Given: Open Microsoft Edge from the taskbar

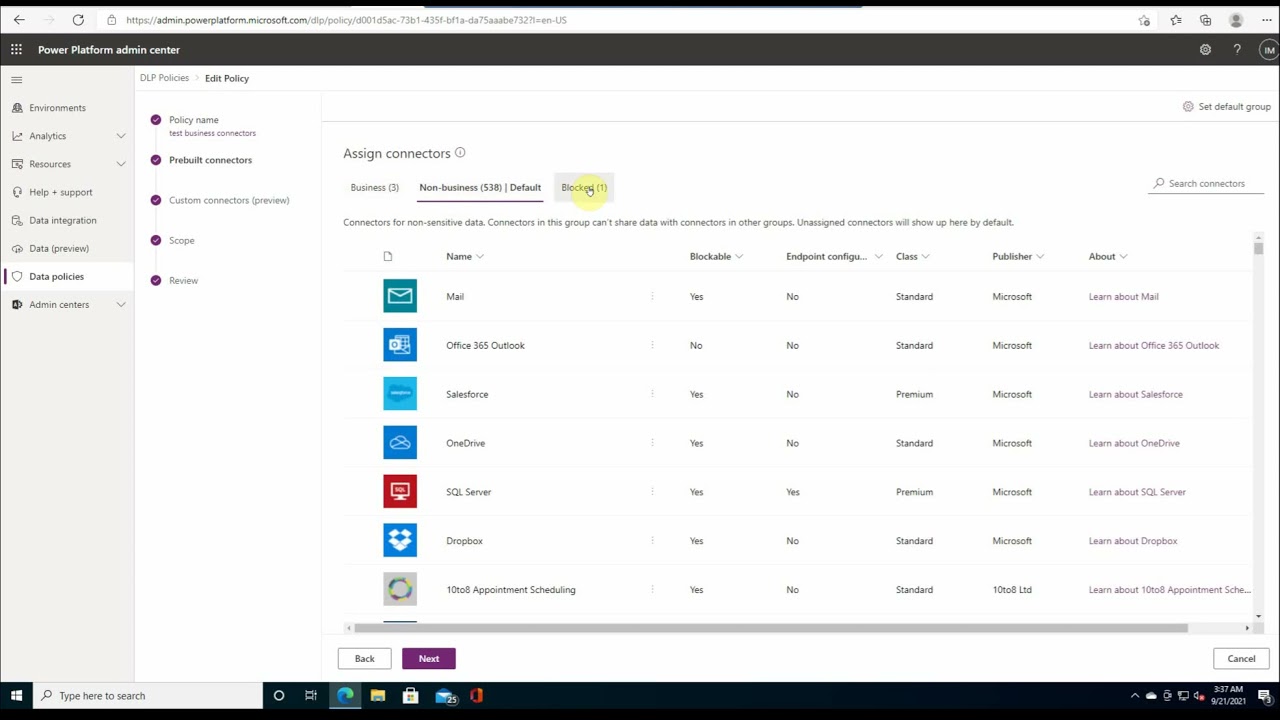Looking at the screenshot, I should click(x=345, y=696).
